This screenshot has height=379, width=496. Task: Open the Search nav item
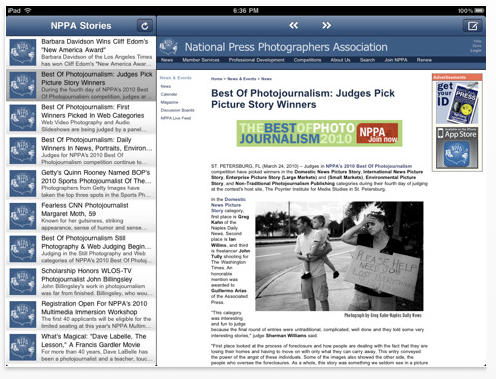pyautogui.click(x=367, y=60)
